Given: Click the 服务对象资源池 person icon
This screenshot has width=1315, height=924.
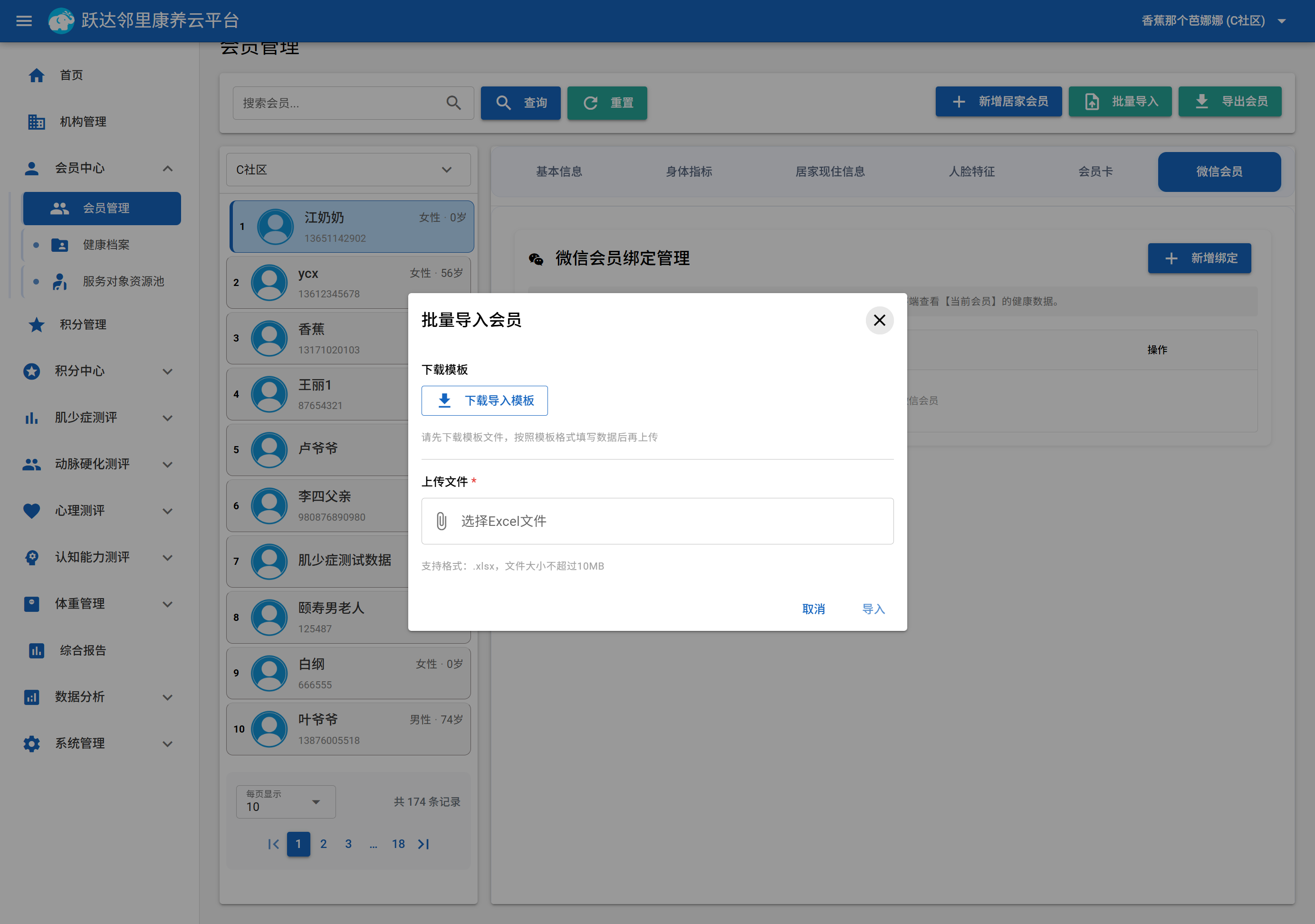Looking at the screenshot, I should click(59, 281).
